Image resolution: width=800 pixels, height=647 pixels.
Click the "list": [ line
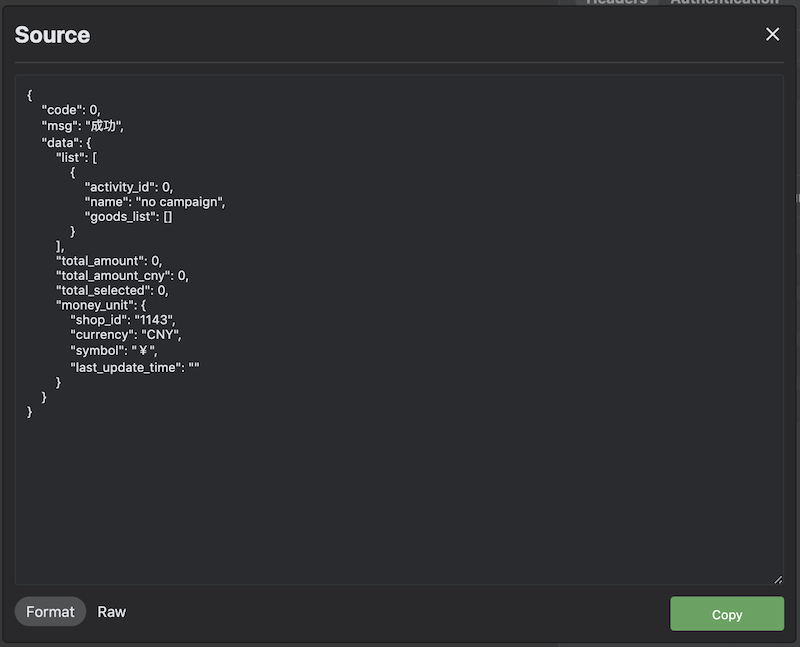click(x=77, y=158)
